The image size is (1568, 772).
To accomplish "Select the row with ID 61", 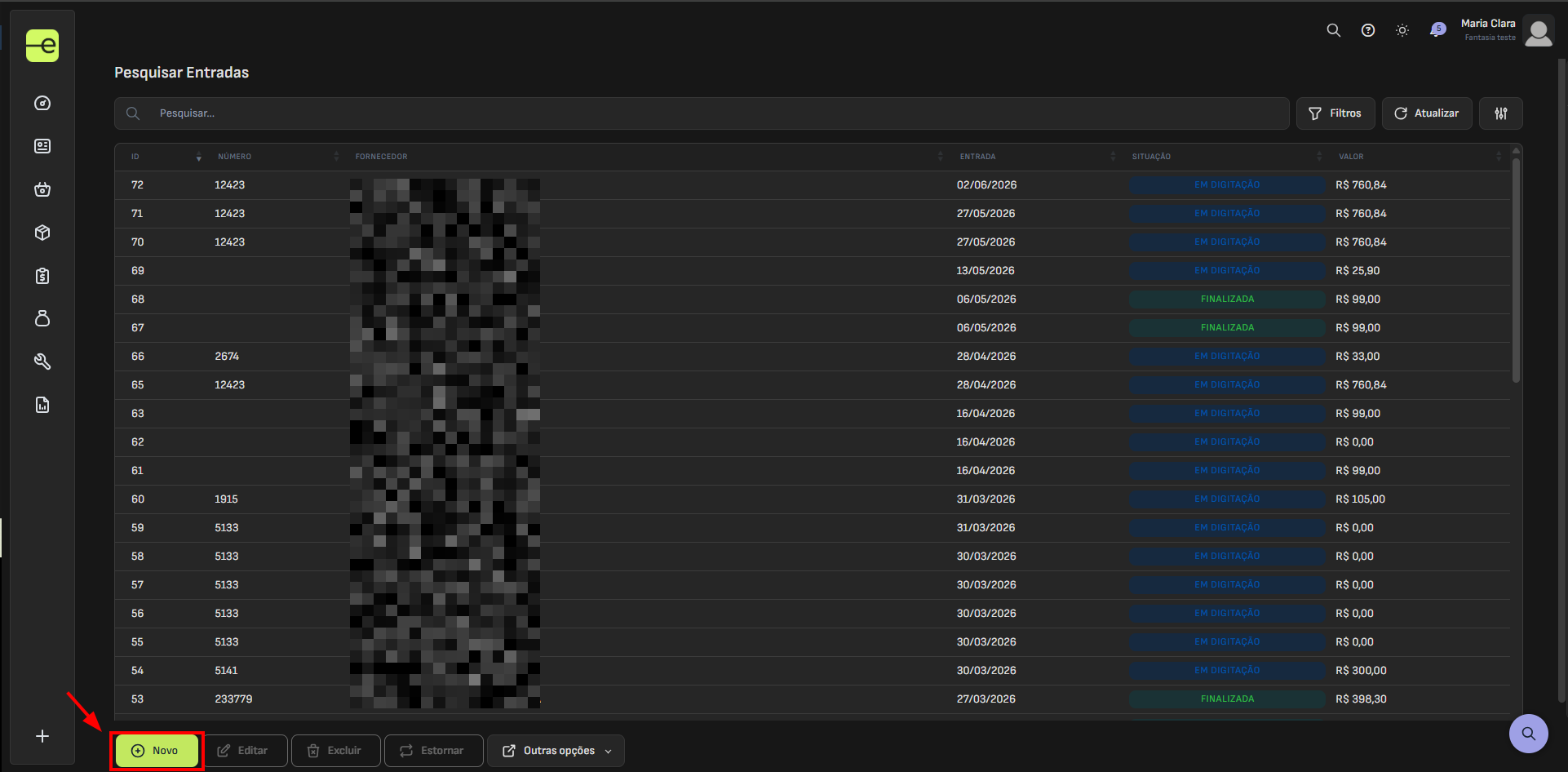I will (813, 471).
